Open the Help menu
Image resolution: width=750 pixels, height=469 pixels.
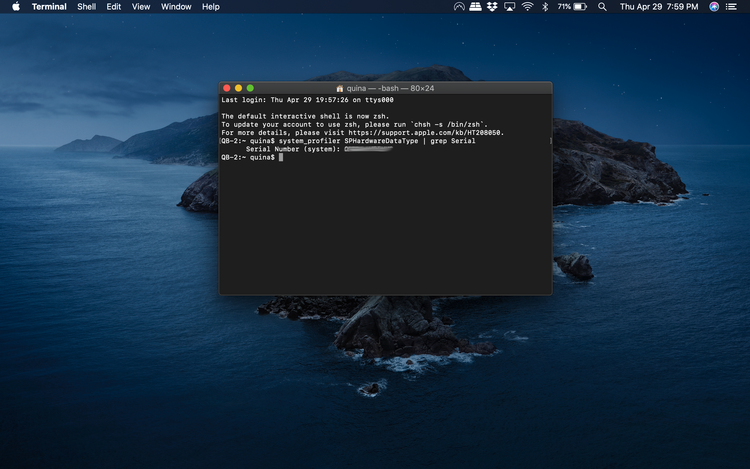coord(210,7)
